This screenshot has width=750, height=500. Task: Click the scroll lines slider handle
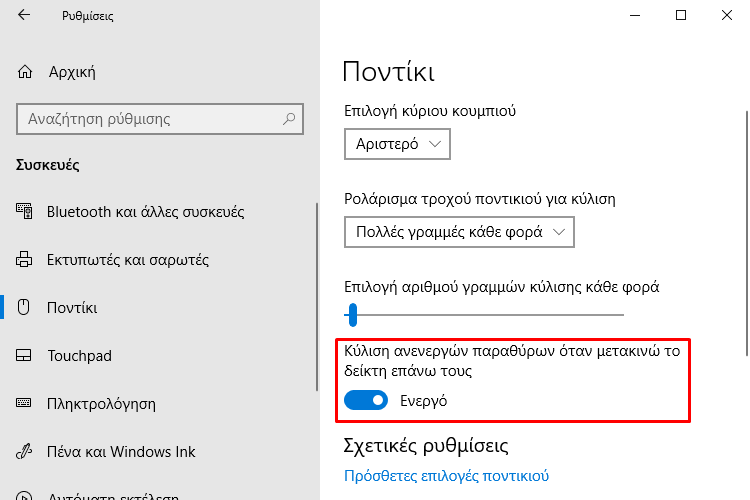coord(353,315)
